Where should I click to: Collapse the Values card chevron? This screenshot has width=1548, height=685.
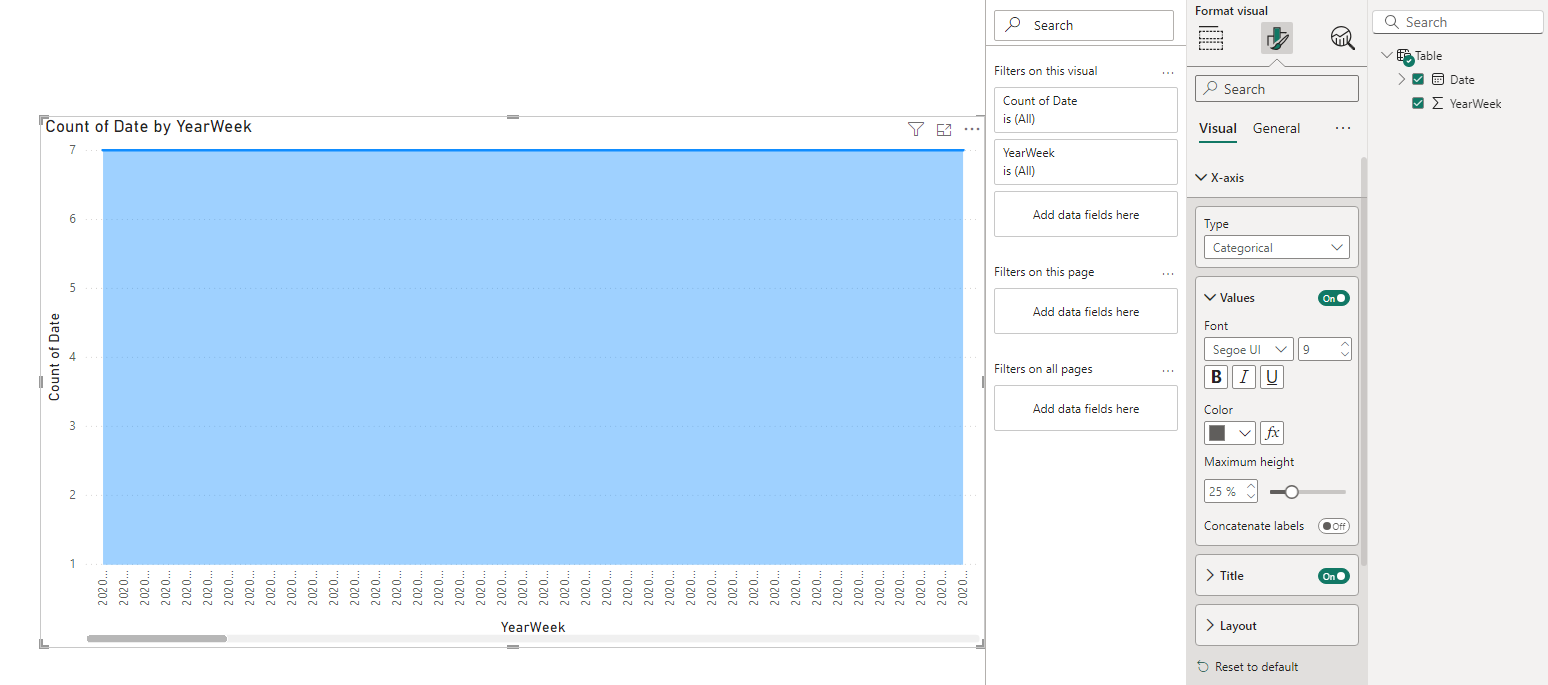[x=1210, y=298]
